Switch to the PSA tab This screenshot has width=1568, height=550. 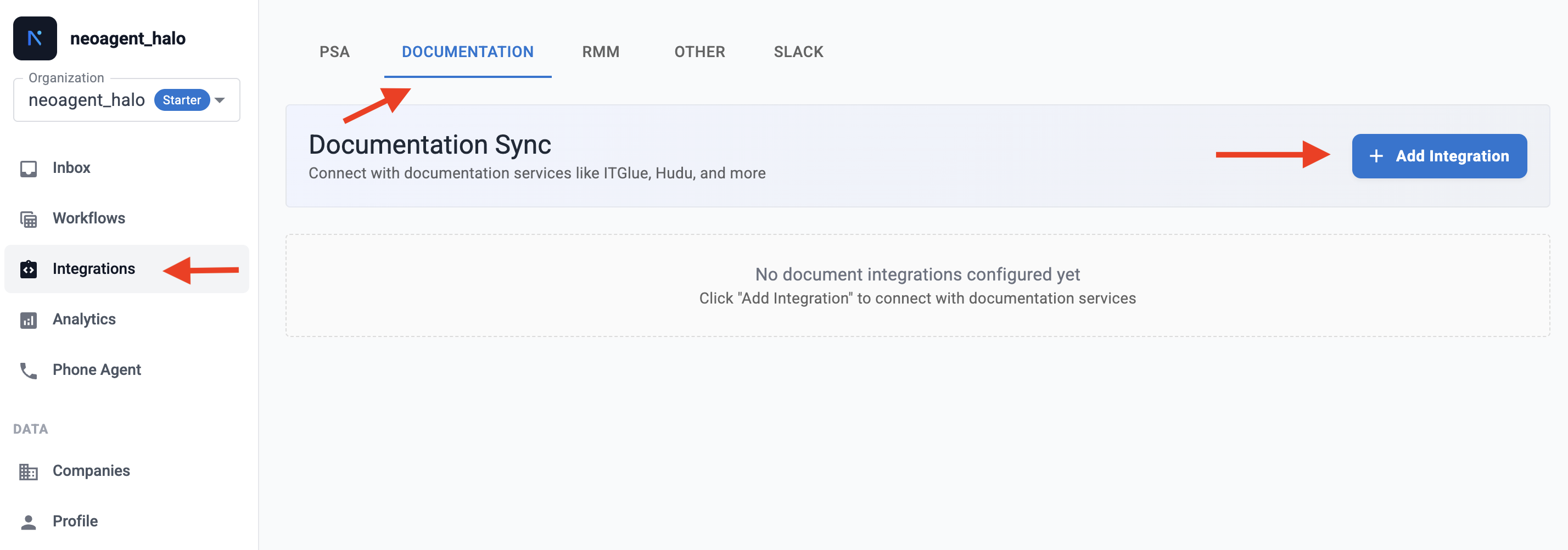(x=335, y=52)
